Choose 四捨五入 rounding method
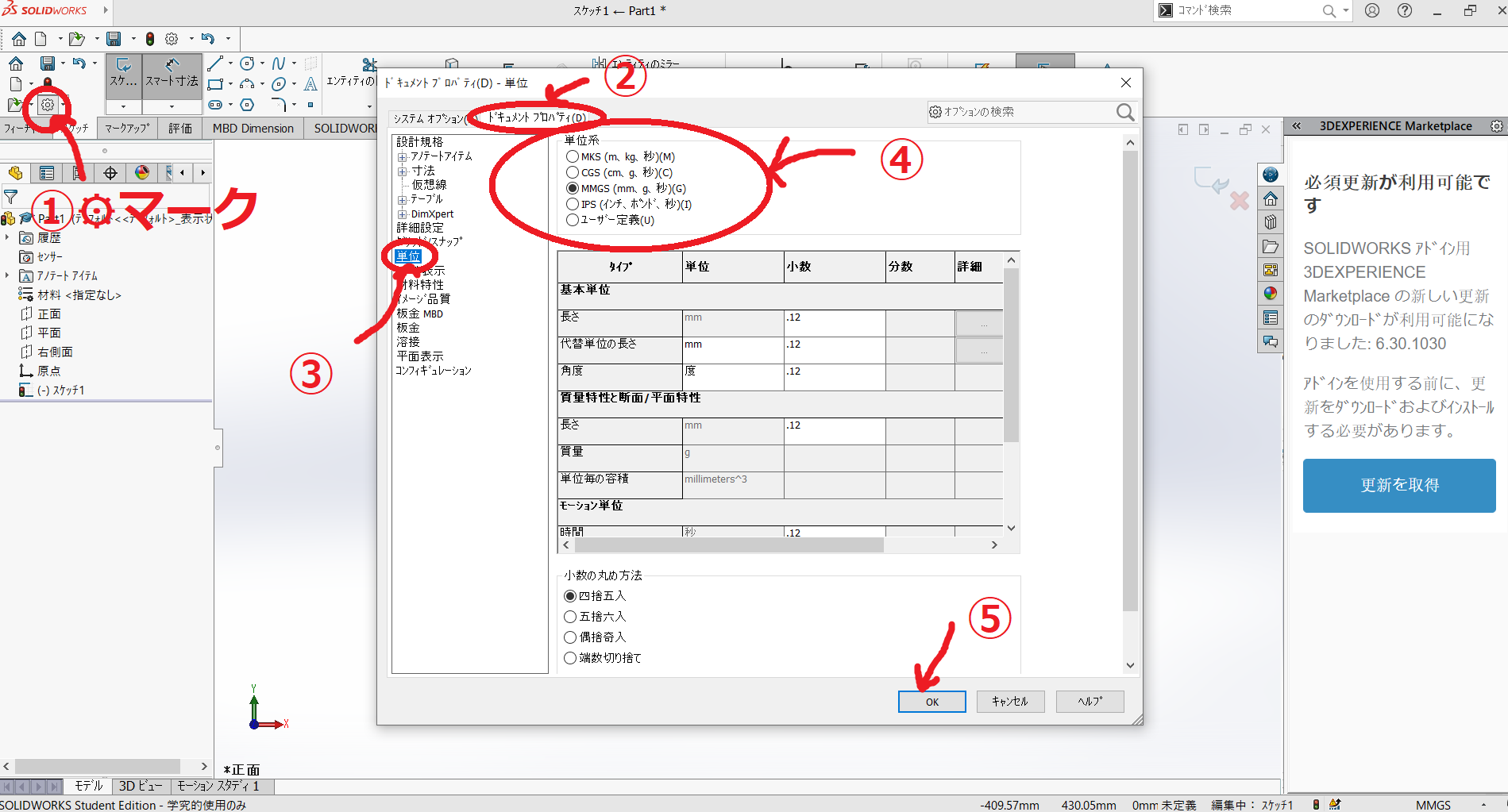 570,596
